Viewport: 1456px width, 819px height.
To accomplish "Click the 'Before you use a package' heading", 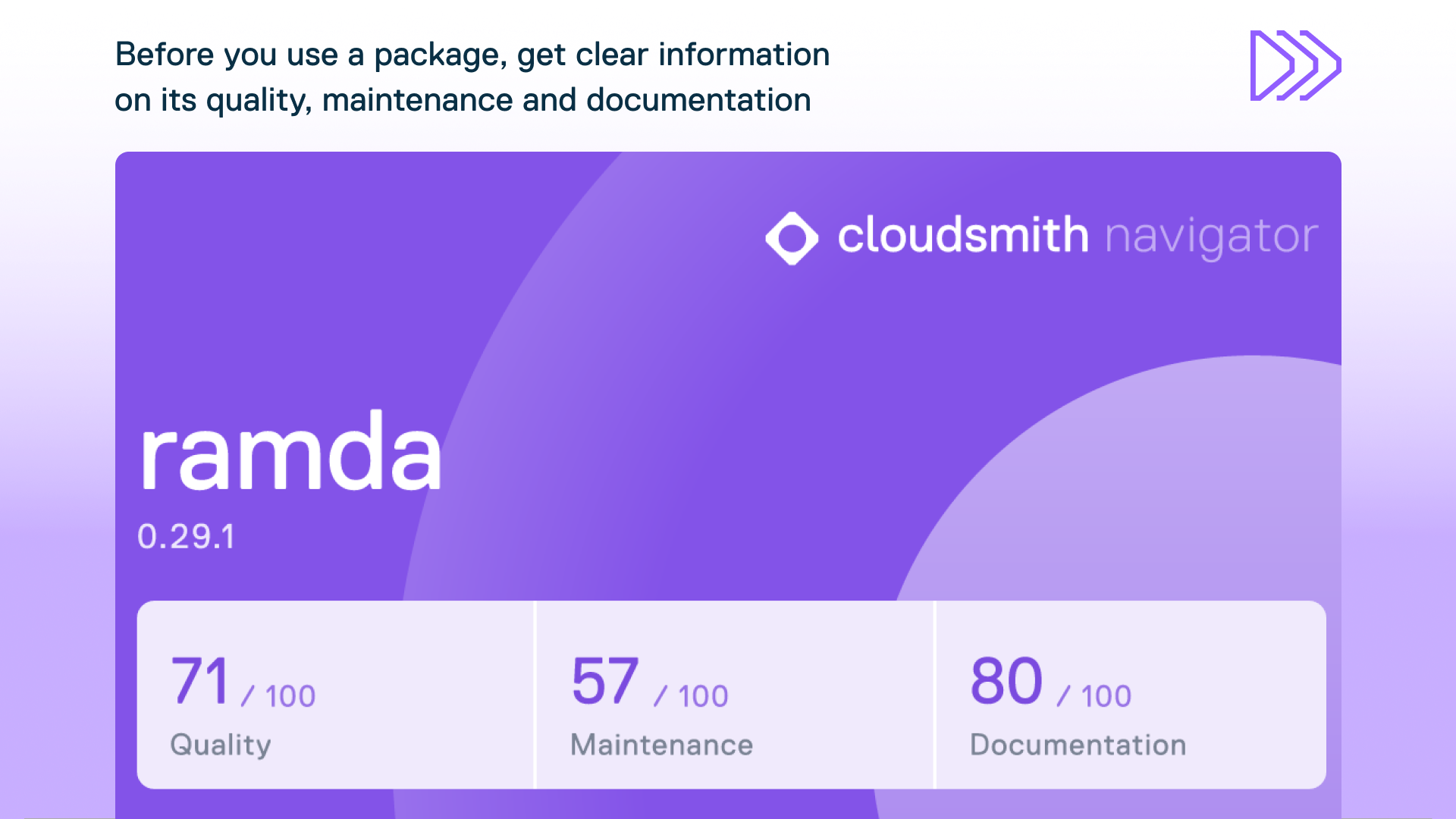I will [472, 77].
